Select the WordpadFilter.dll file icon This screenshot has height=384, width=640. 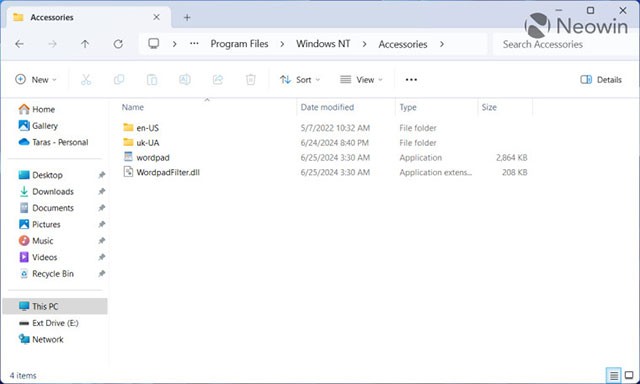pyautogui.click(x=128, y=172)
